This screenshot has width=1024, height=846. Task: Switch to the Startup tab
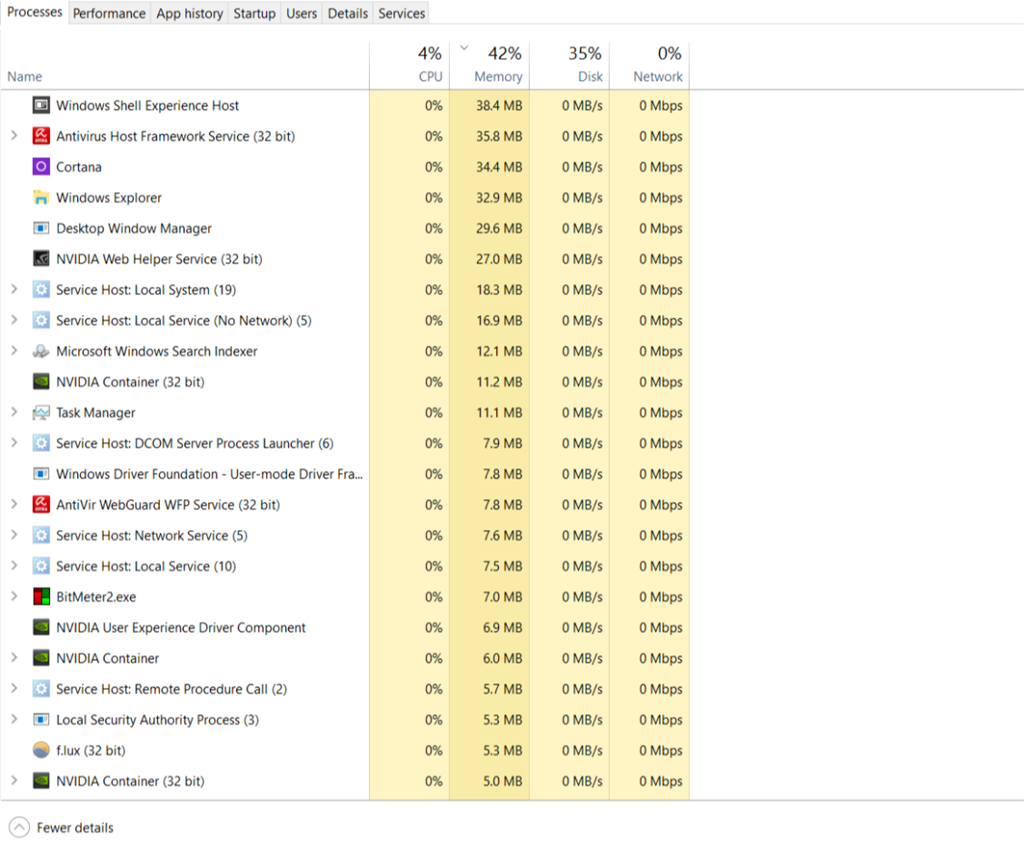point(255,13)
